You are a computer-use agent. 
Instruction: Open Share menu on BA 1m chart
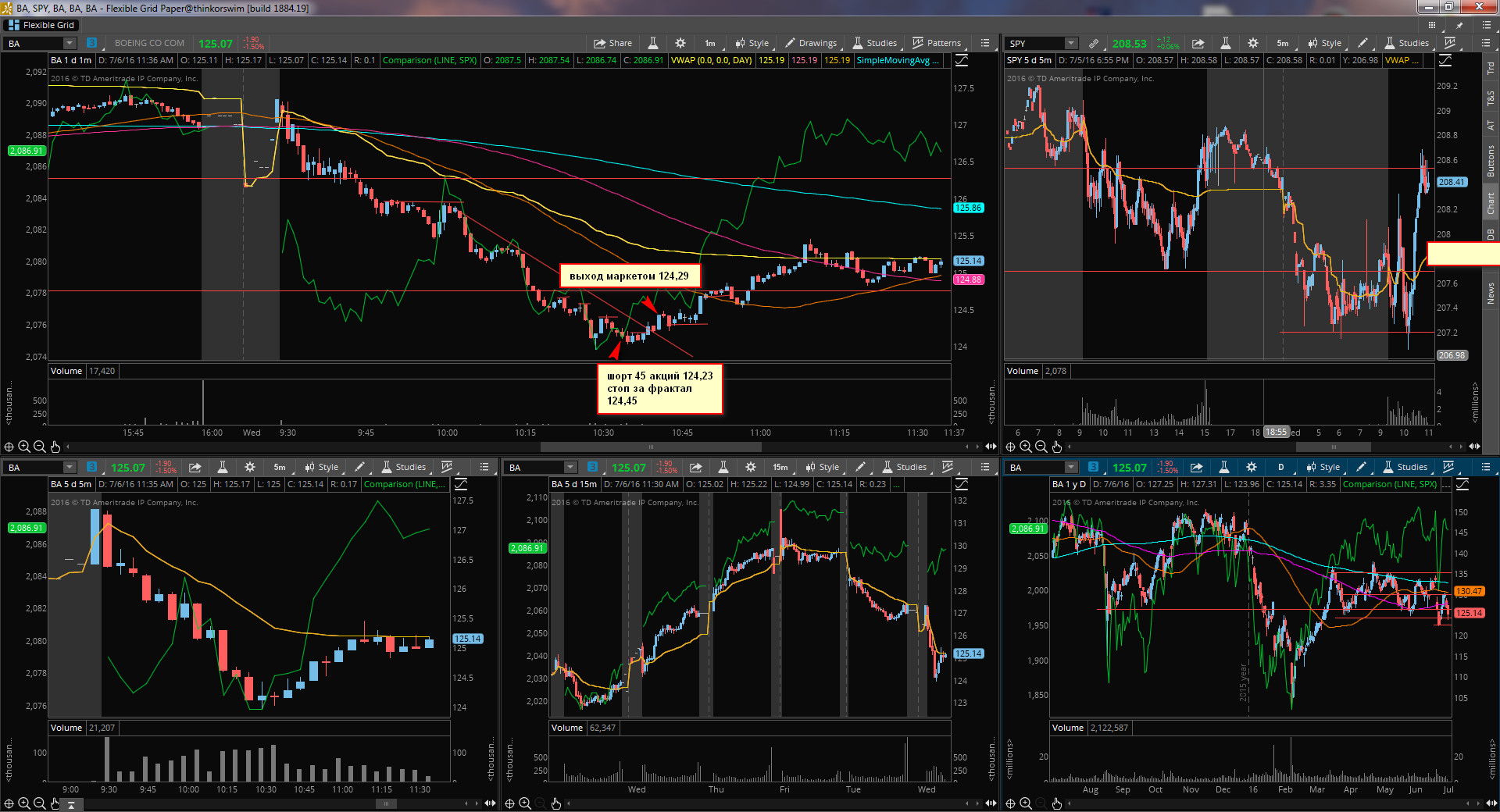(x=612, y=43)
